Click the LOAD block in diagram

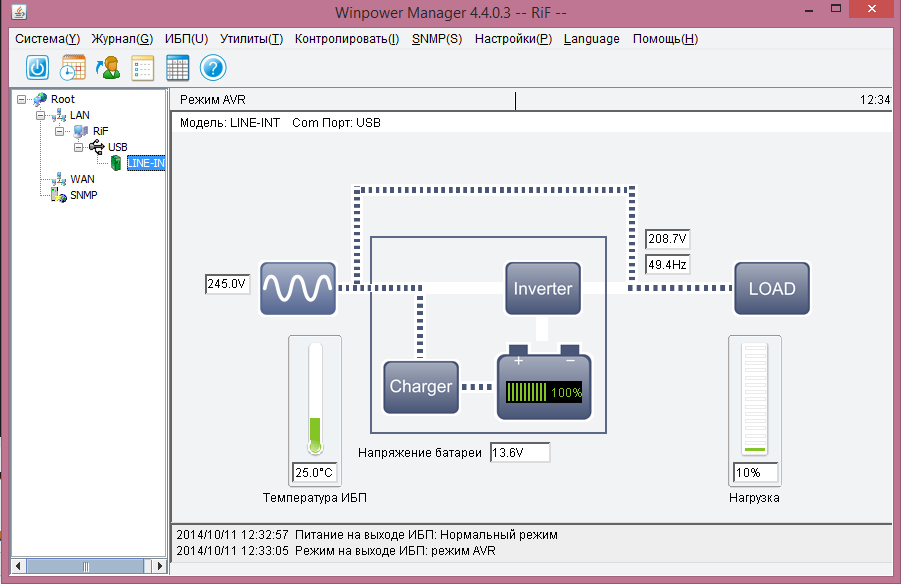tap(772, 289)
